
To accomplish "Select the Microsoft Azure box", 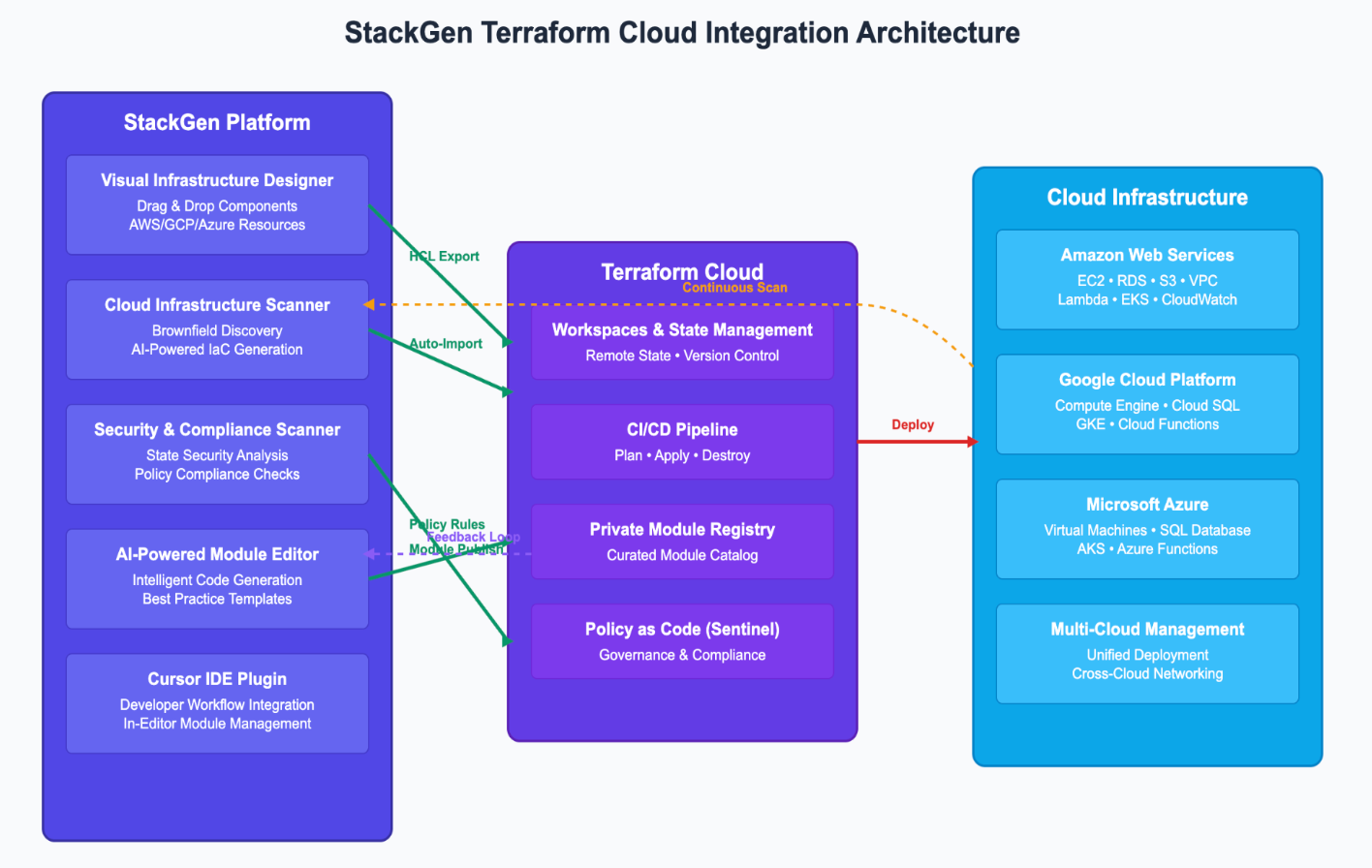I will click(x=1147, y=529).
